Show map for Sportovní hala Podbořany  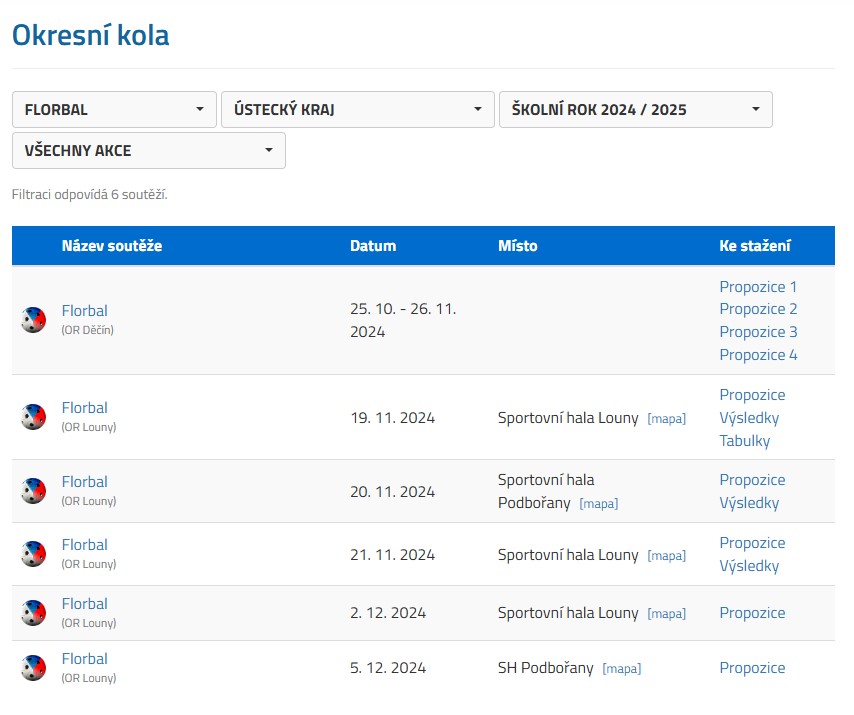tap(599, 504)
